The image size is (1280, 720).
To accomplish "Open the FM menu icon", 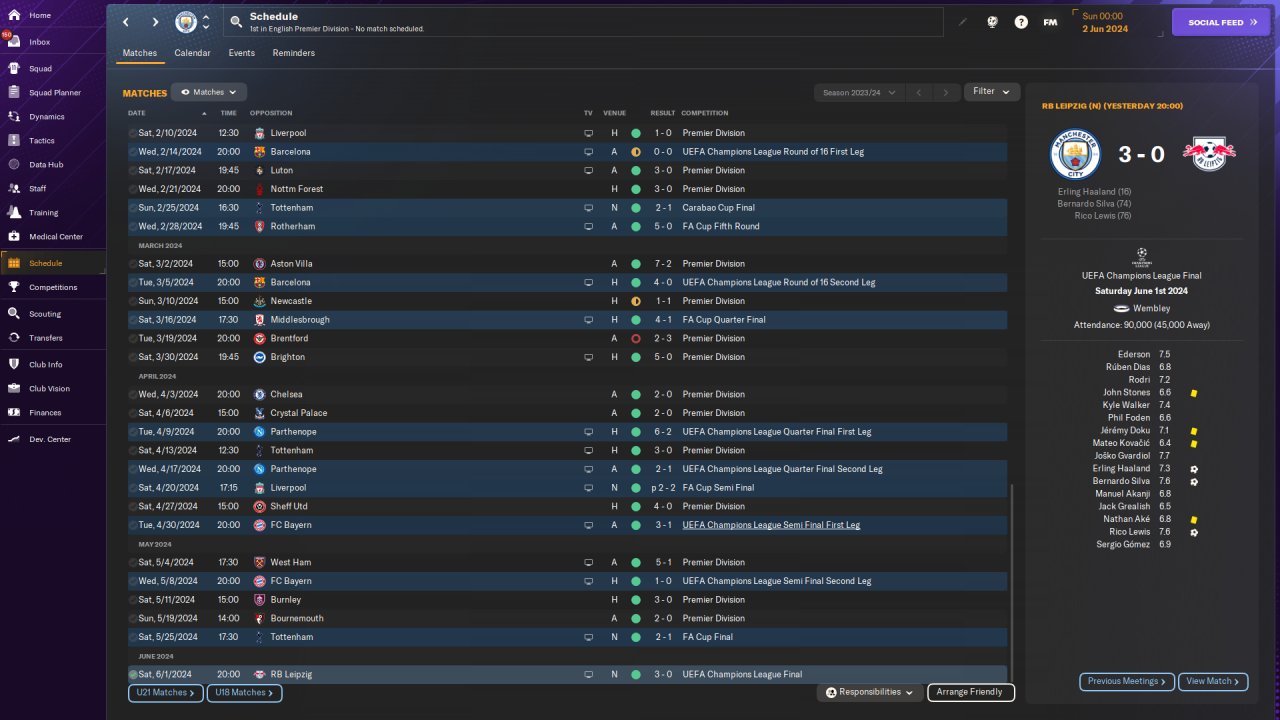I will coord(1050,22).
